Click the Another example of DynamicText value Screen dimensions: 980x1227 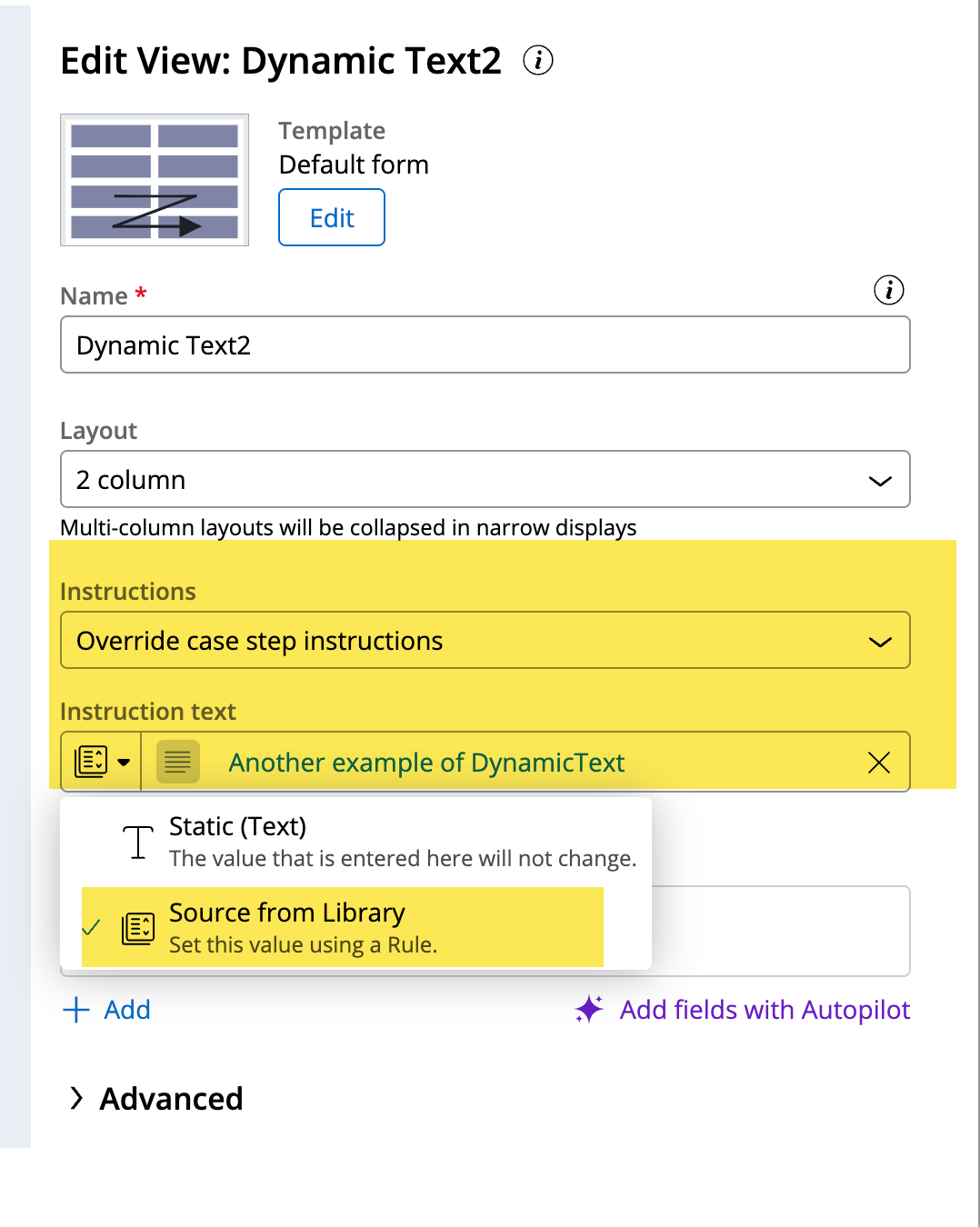[x=426, y=763]
